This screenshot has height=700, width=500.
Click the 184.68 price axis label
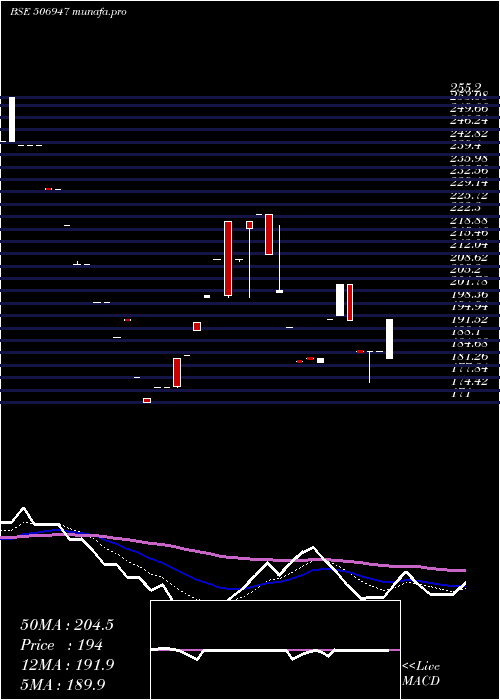469,344
